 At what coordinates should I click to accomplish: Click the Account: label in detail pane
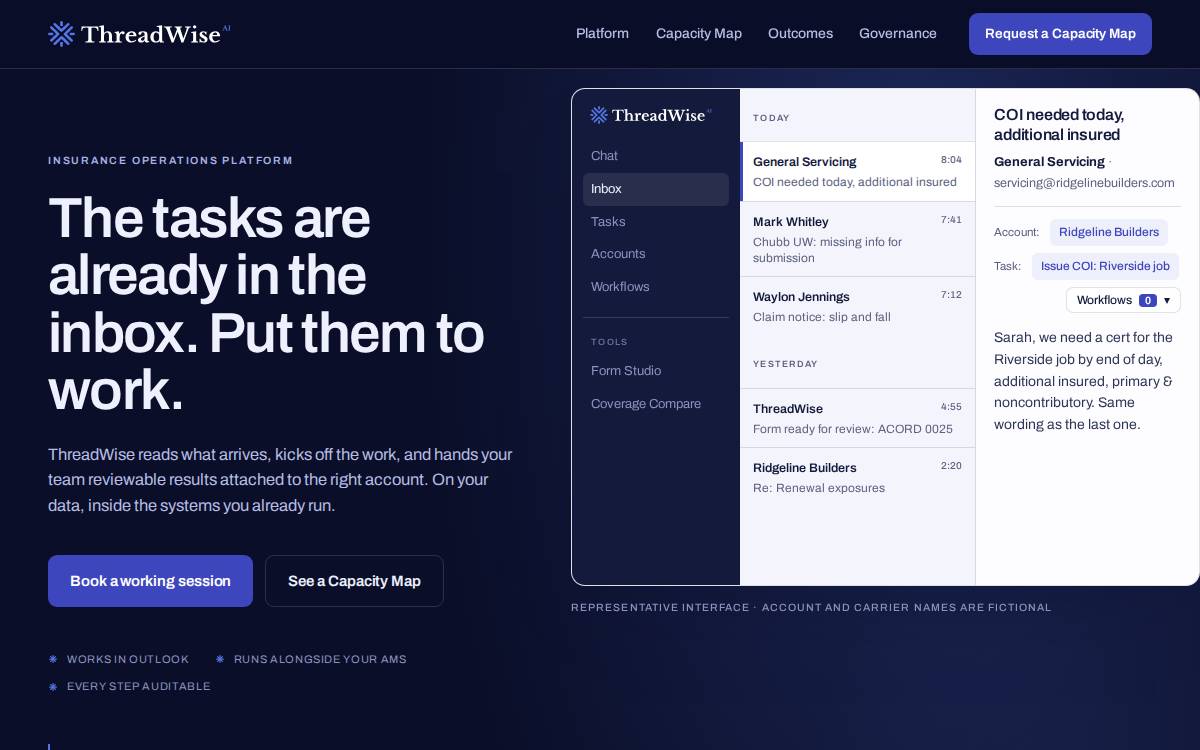coord(1016,232)
